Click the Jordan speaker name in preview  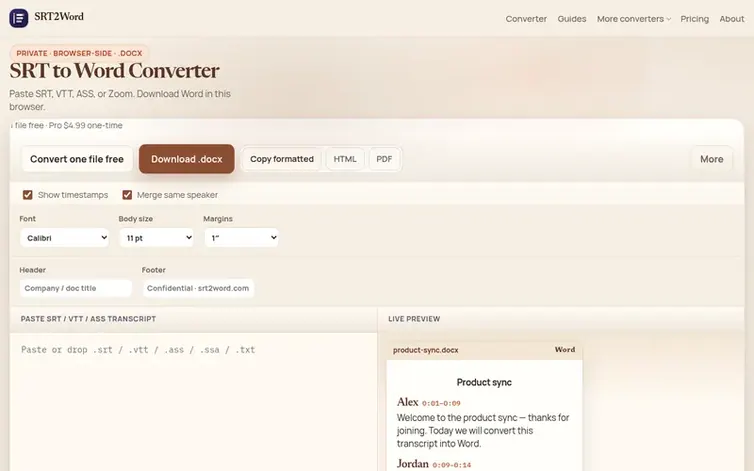[x=413, y=464]
